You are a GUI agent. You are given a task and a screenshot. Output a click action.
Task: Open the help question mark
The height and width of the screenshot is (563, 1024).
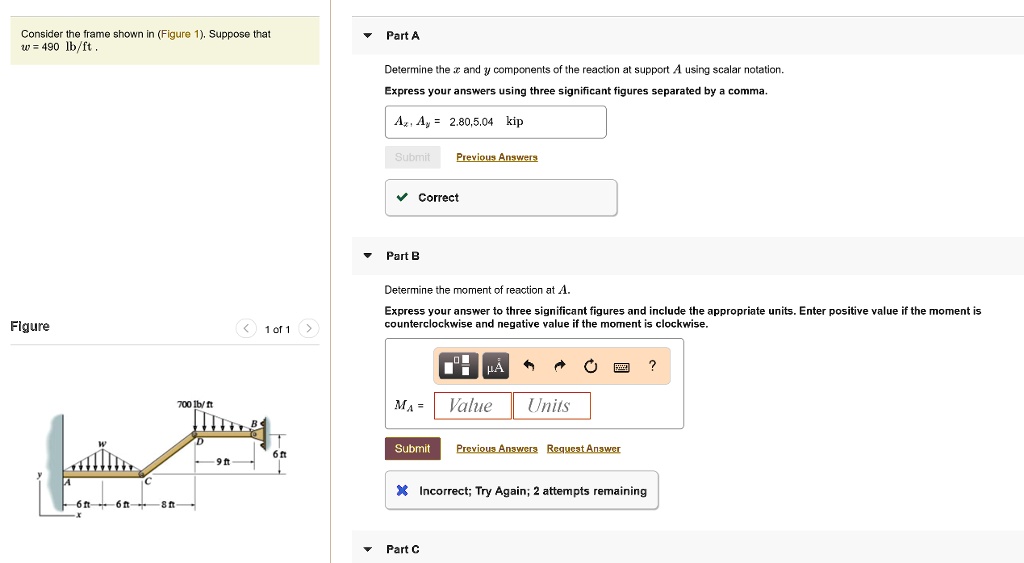click(x=652, y=367)
